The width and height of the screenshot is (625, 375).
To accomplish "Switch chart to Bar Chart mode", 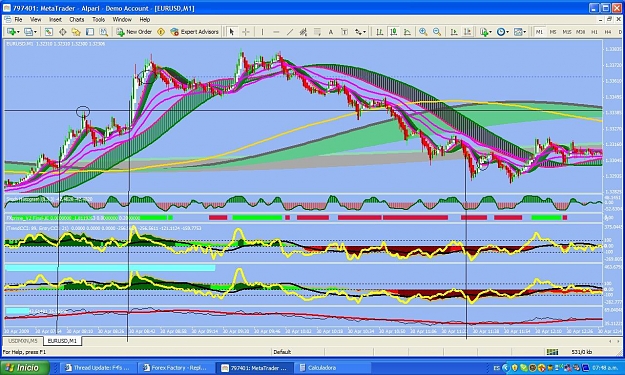I will coord(379,32).
